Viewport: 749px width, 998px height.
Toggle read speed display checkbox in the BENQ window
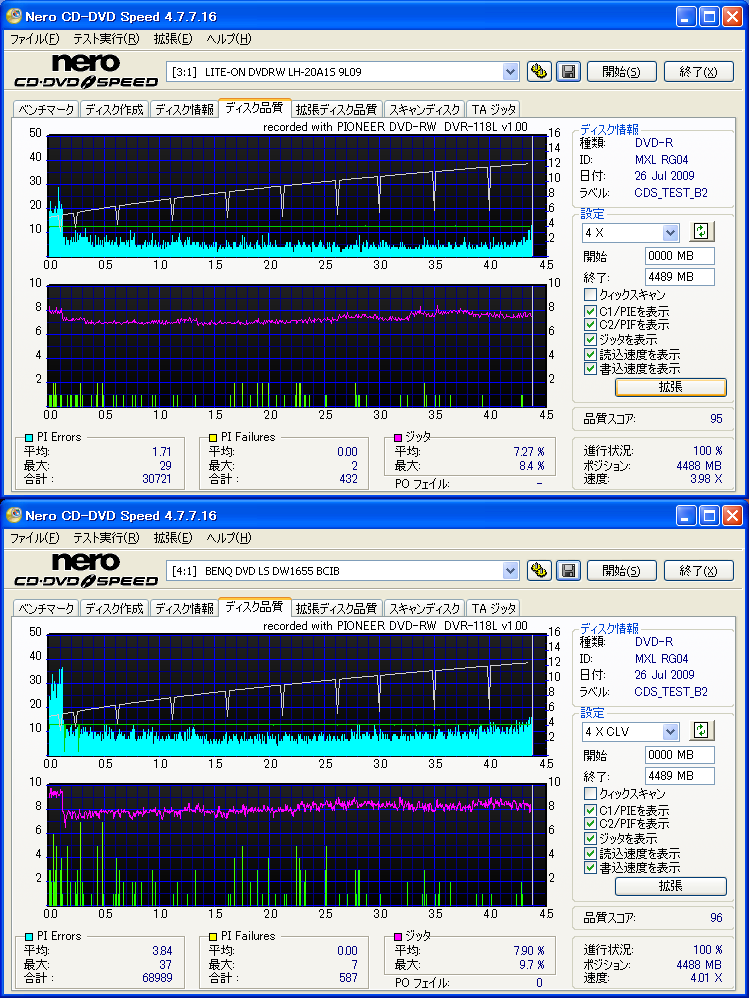[x=590, y=854]
